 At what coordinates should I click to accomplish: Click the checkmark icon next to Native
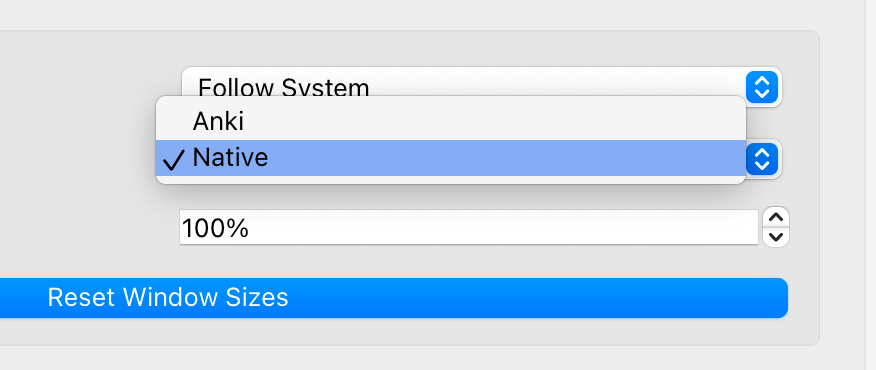[173, 160]
